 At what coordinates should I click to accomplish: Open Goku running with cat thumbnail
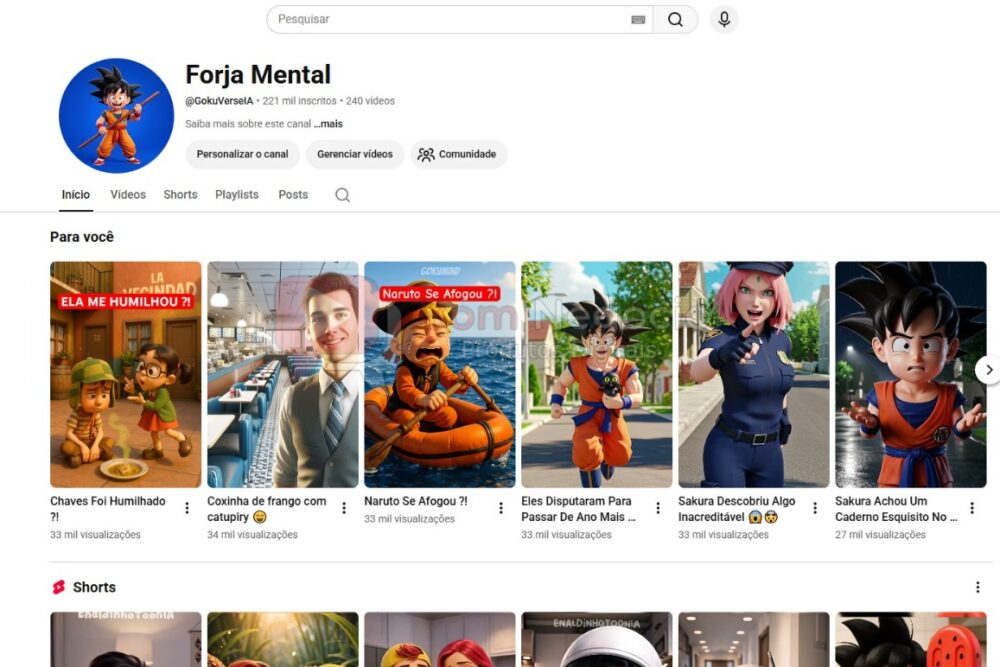(596, 374)
